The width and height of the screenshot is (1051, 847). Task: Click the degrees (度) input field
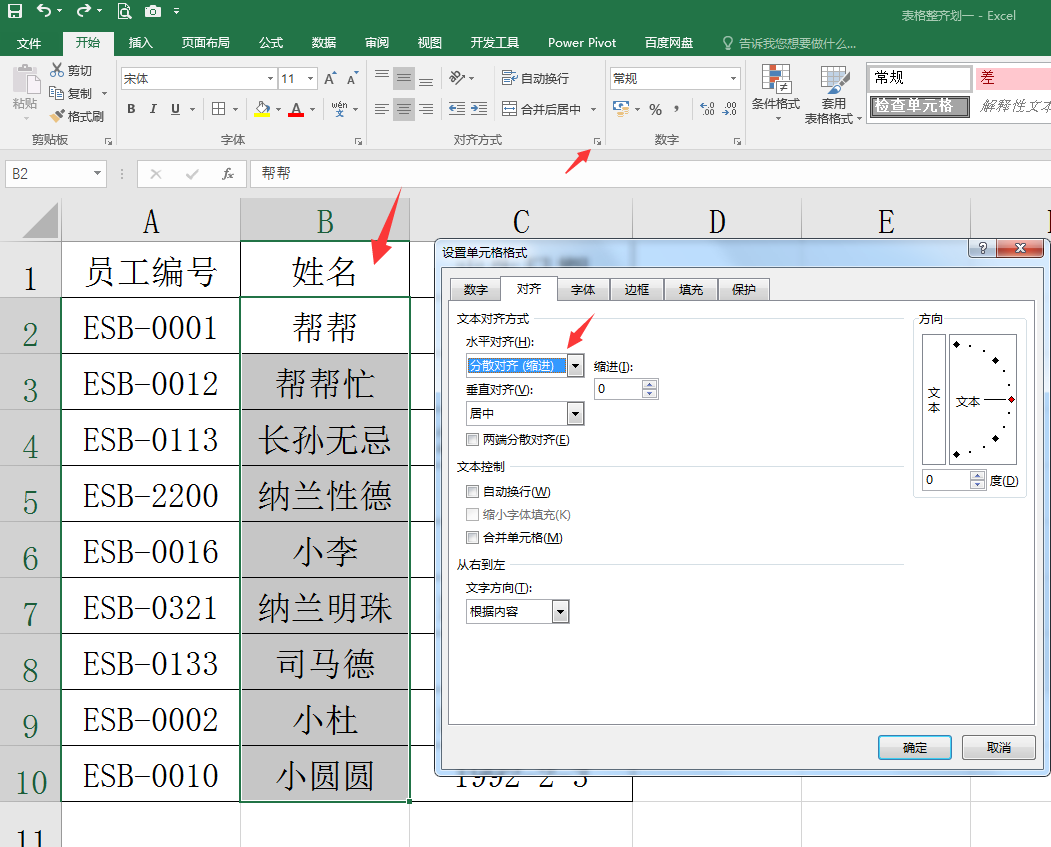(x=946, y=480)
